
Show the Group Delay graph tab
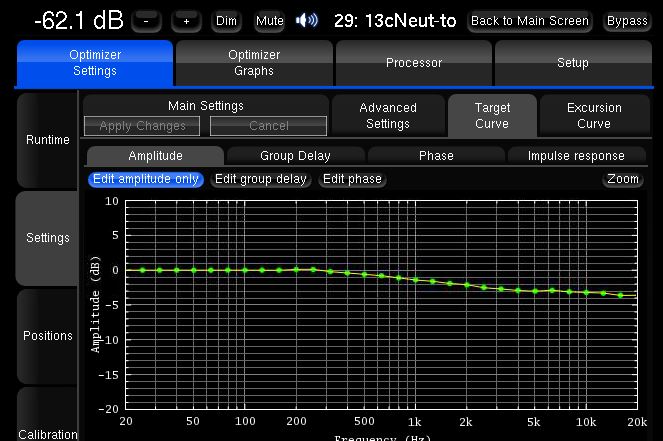point(295,156)
